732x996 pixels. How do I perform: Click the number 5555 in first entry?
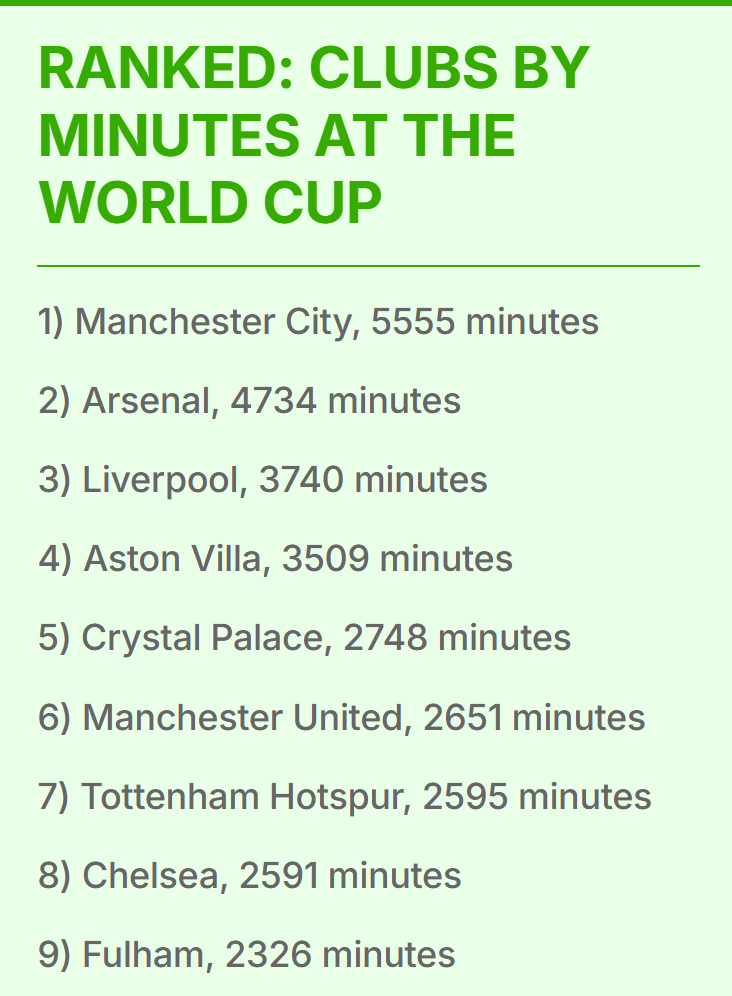point(414,321)
